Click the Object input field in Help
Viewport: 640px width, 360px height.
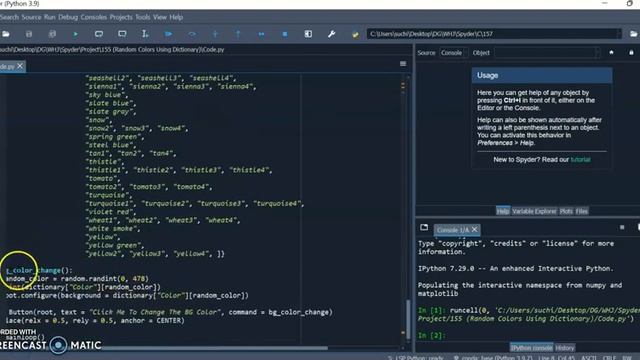pyautogui.click(x=547, y=53)
